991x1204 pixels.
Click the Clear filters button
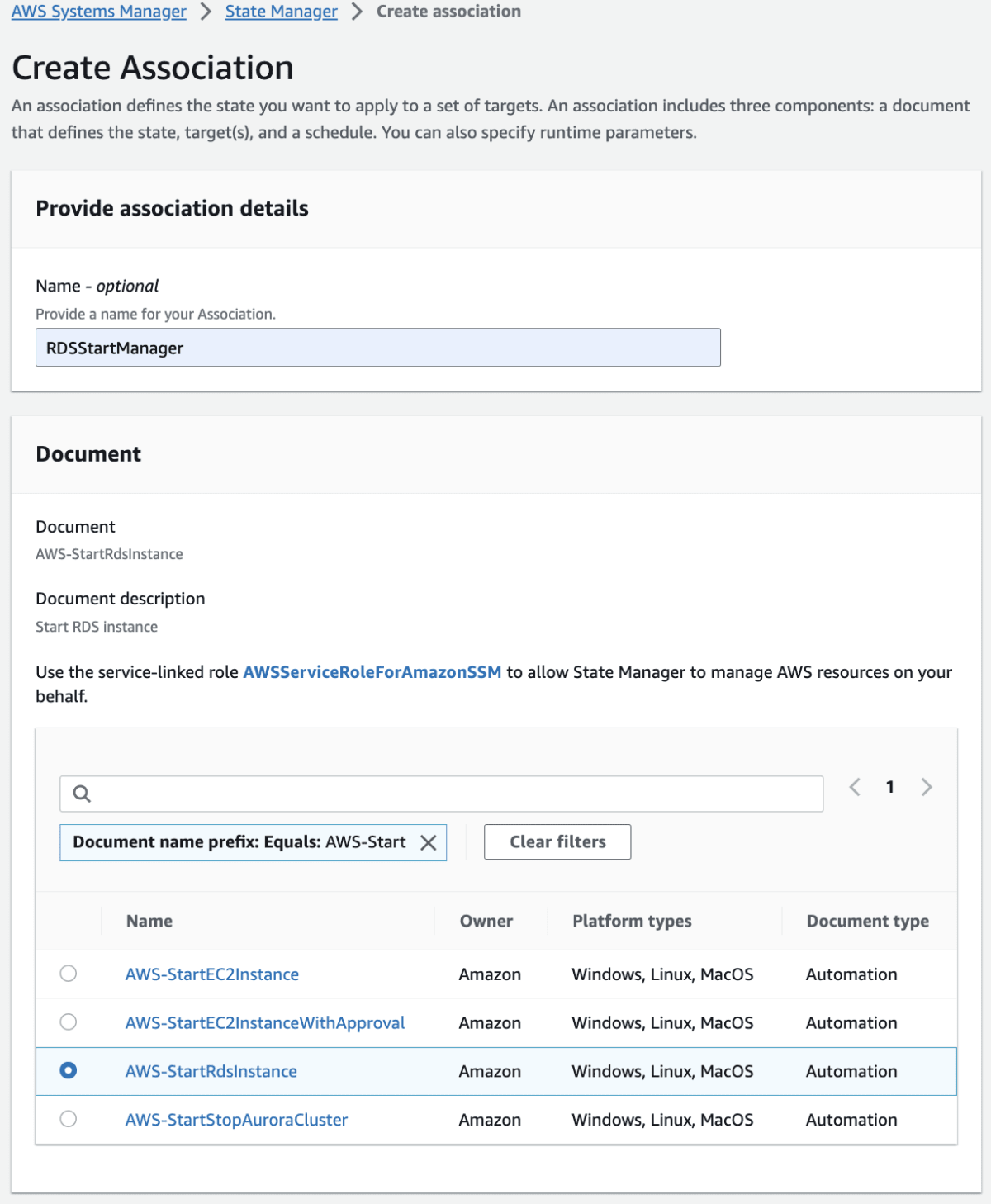[557, 842]
